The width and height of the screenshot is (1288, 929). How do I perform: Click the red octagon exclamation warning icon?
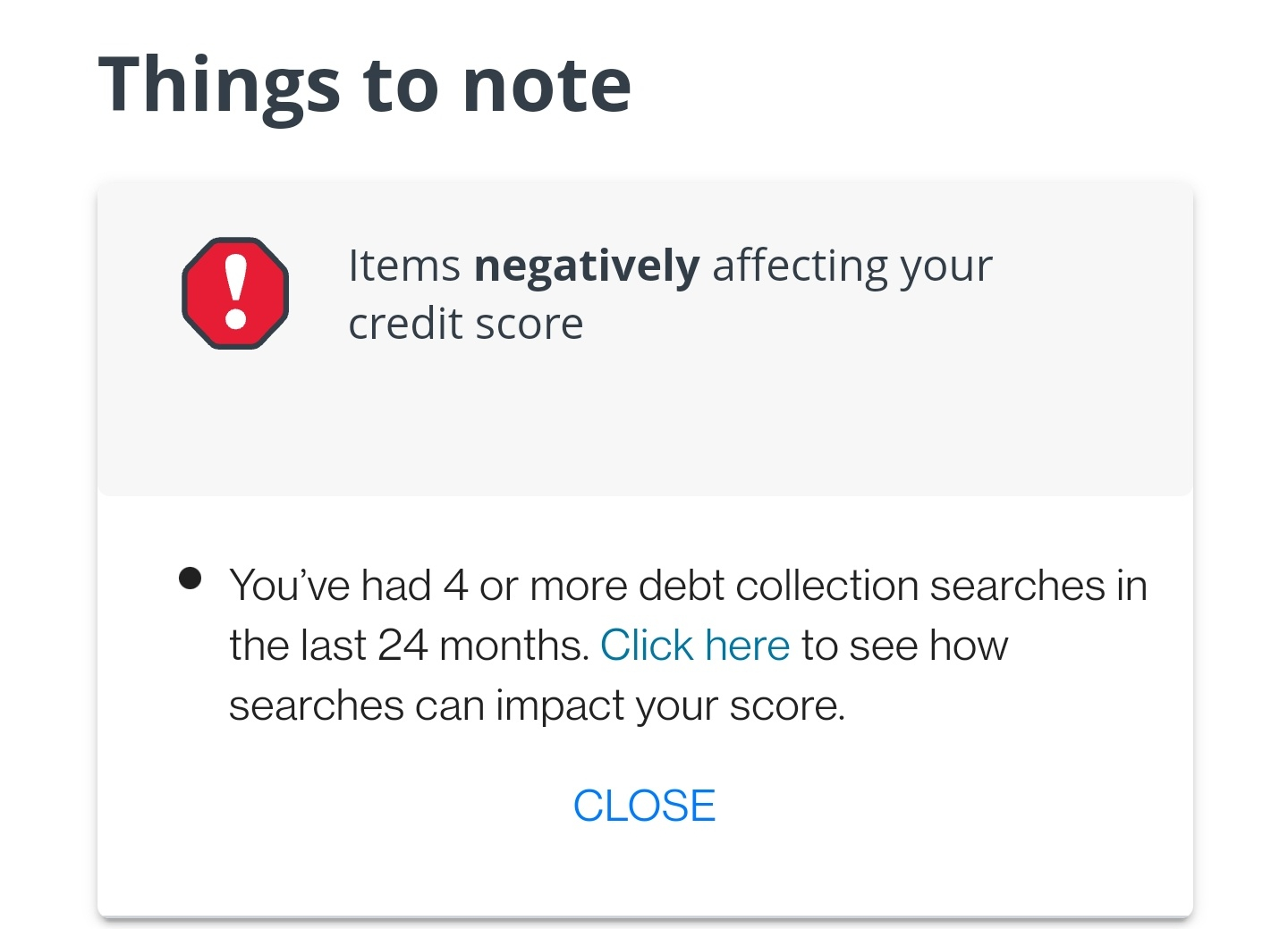click(235, 293)
